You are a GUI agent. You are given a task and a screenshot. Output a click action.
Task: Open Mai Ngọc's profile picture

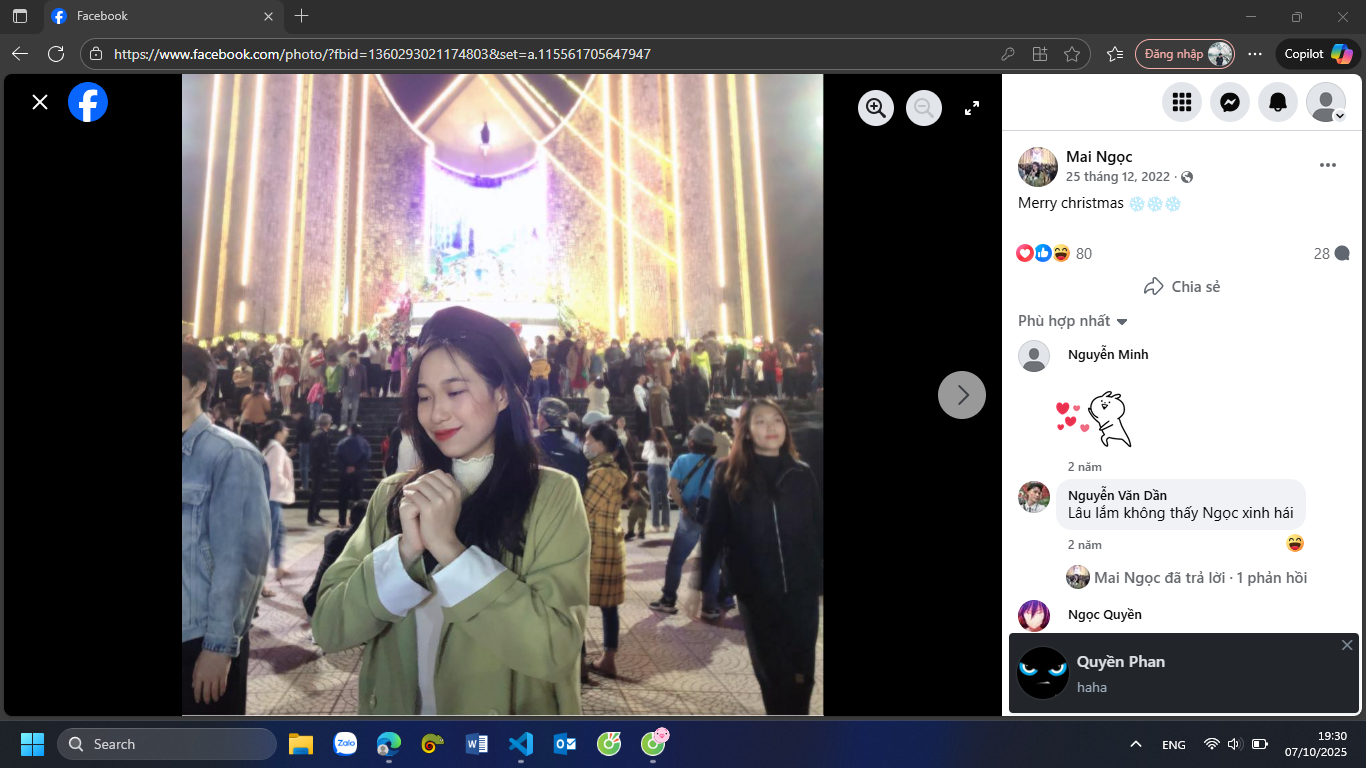click(x=1038, y=167)
